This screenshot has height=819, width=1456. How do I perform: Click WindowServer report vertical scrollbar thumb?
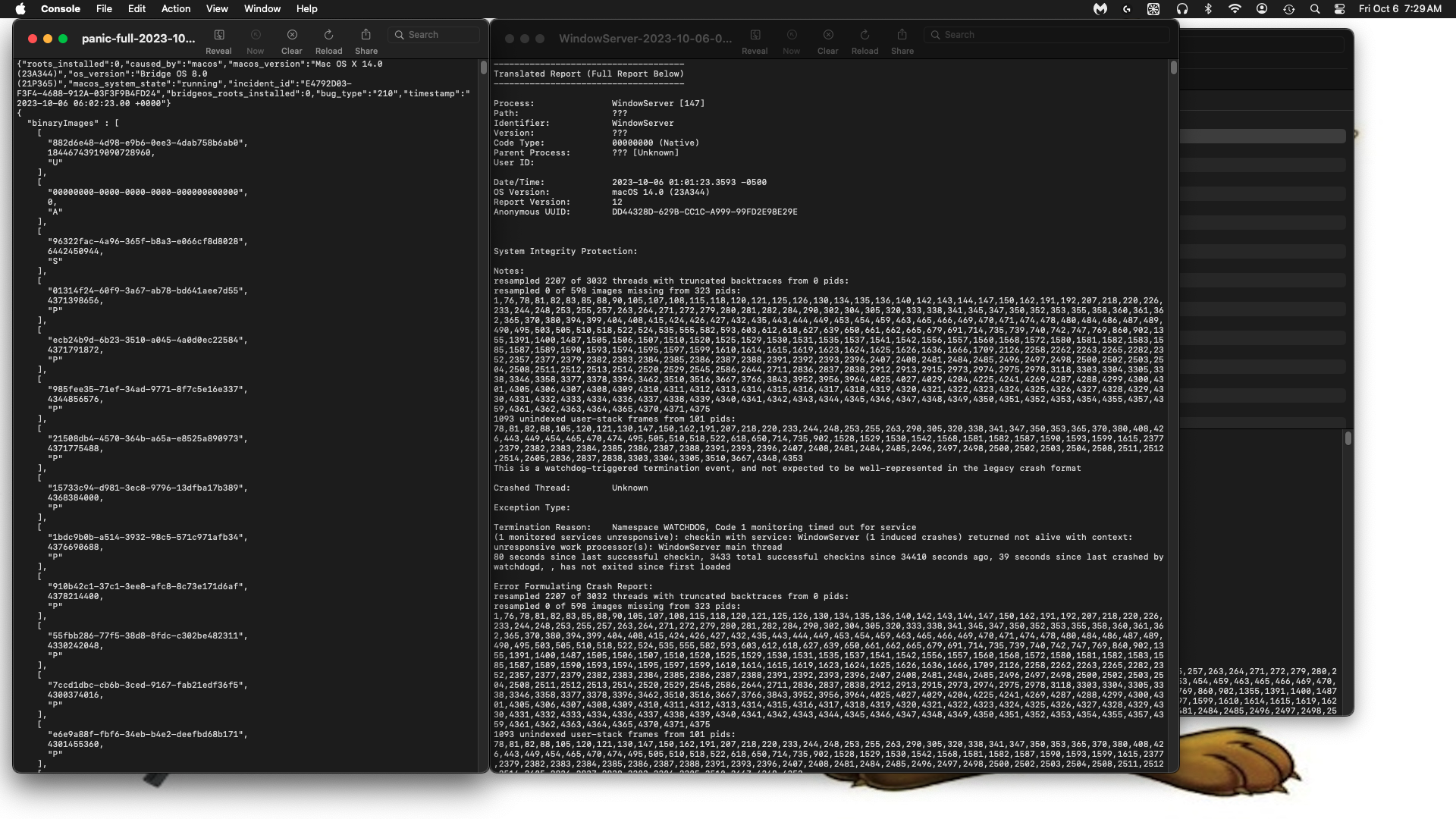[x=1173, y=68]
